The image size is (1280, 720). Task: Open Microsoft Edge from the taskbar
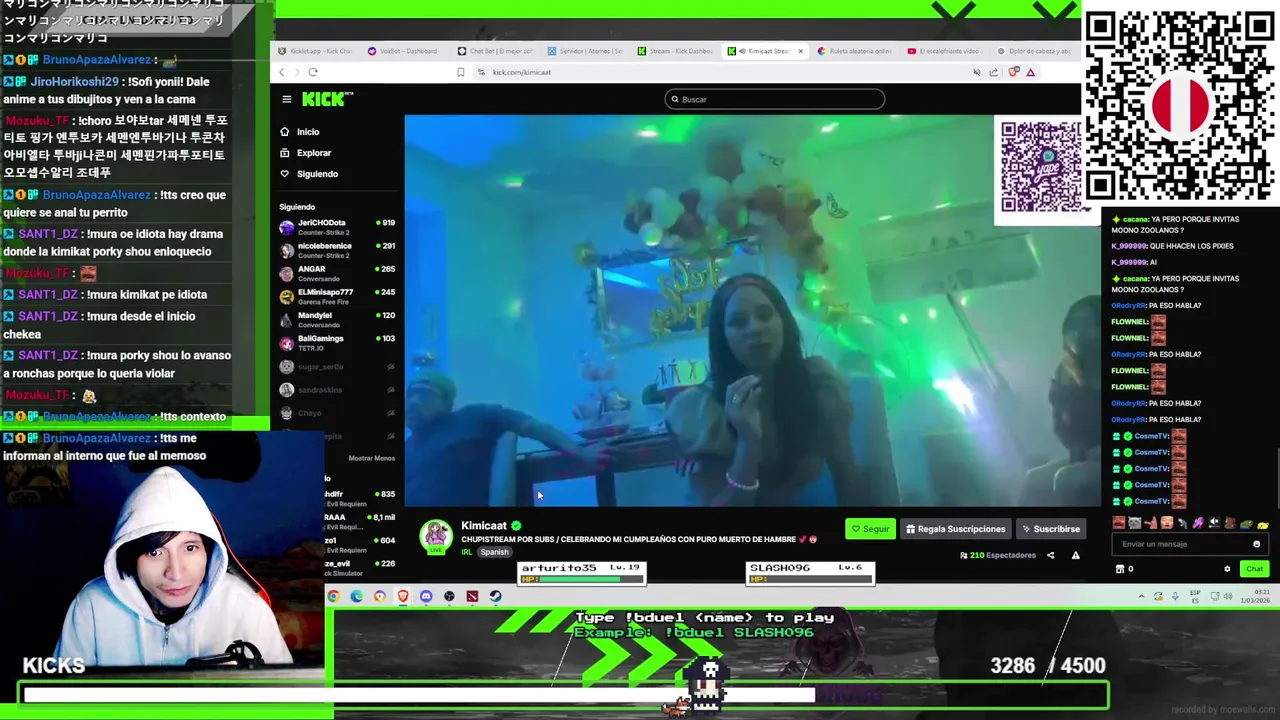356,596
